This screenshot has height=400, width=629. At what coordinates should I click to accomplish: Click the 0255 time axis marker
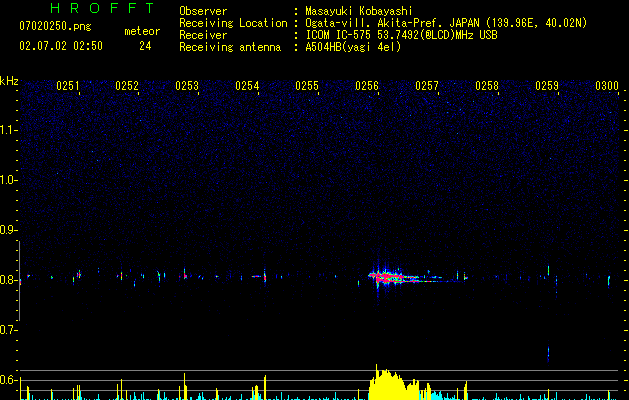(x=307, y=86)
